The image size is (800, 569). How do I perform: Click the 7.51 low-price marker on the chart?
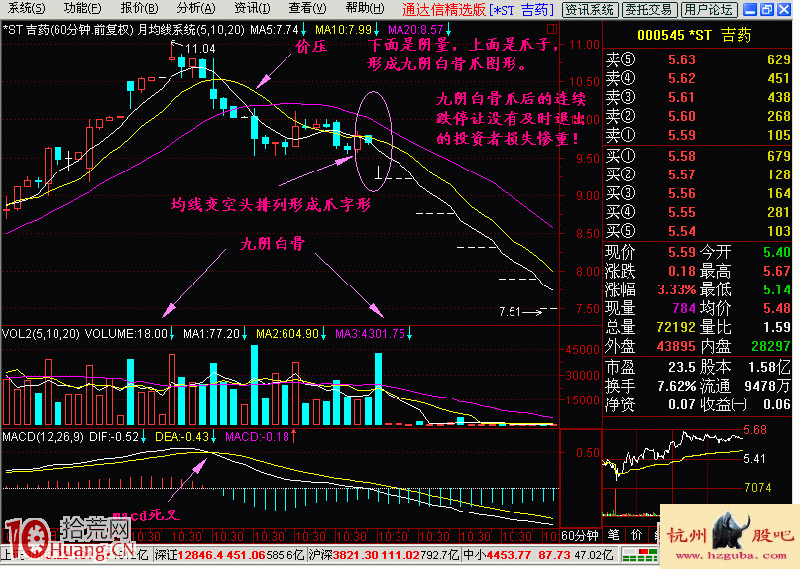coord(509,312)
